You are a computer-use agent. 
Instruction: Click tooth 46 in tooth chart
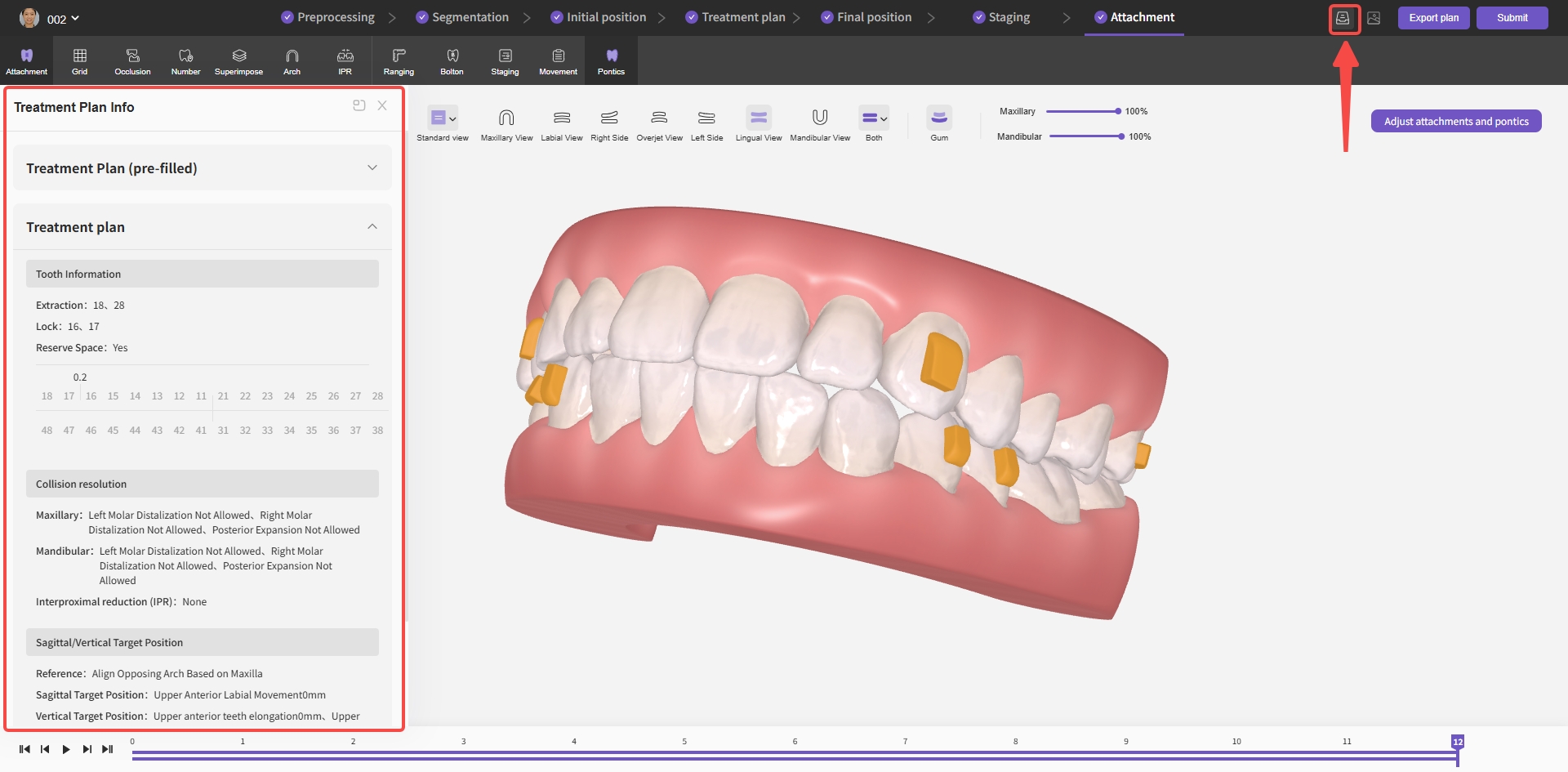91,431
